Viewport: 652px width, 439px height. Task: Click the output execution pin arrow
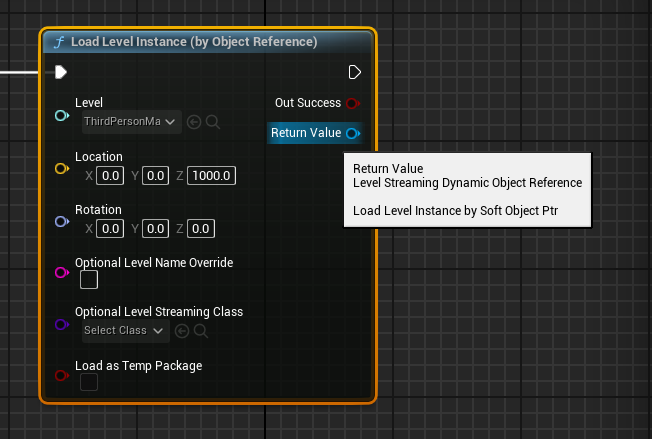[x=355, y=72]
